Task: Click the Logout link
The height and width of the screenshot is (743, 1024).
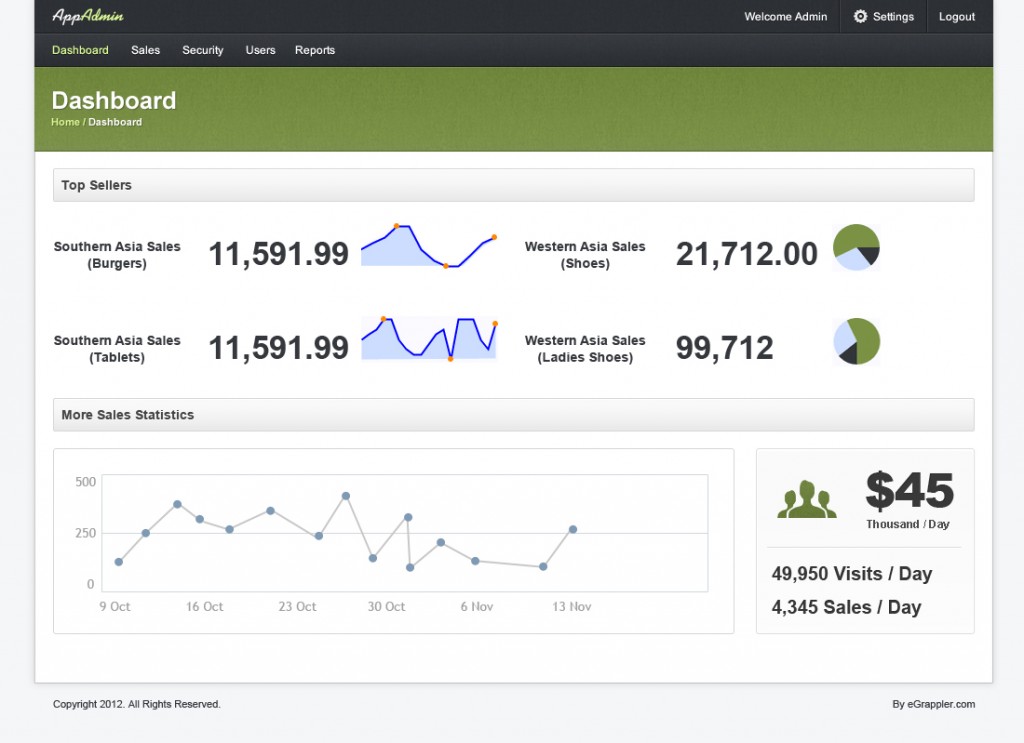Action: (x=957, y=17)
